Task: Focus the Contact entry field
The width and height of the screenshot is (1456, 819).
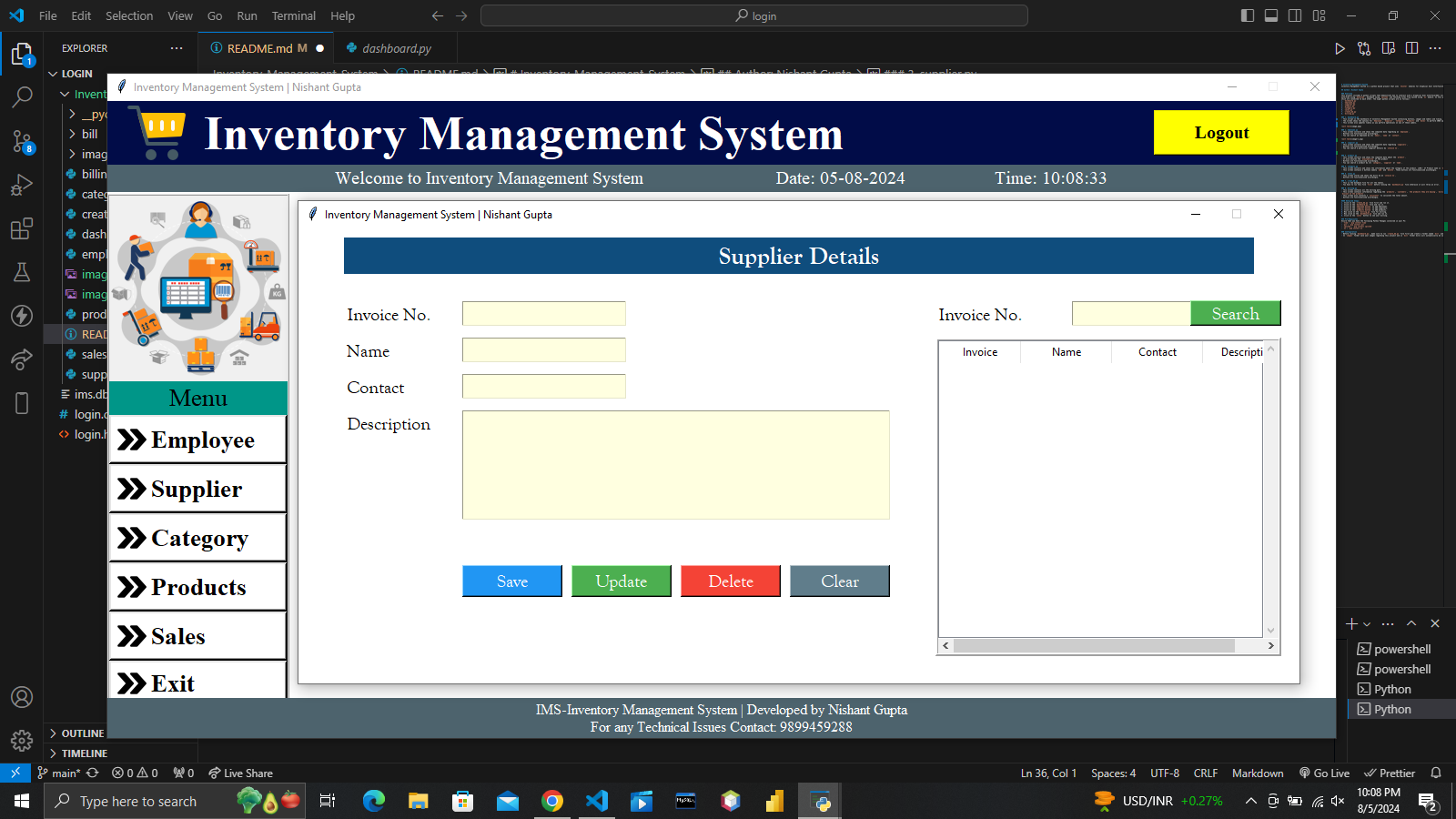Action: pyautogui.click(x=544, y=387)
